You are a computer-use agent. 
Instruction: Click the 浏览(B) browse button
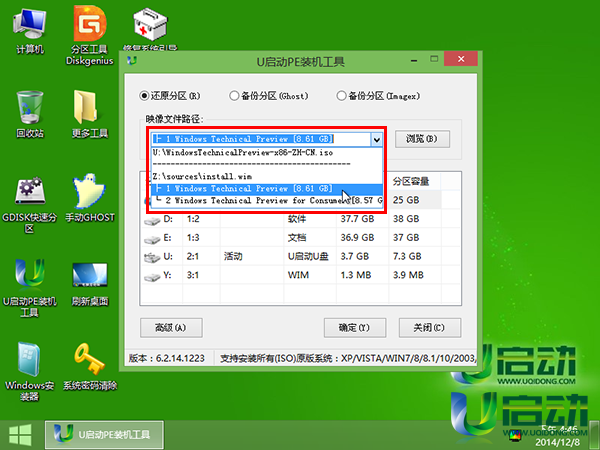(x=422, y=139)
